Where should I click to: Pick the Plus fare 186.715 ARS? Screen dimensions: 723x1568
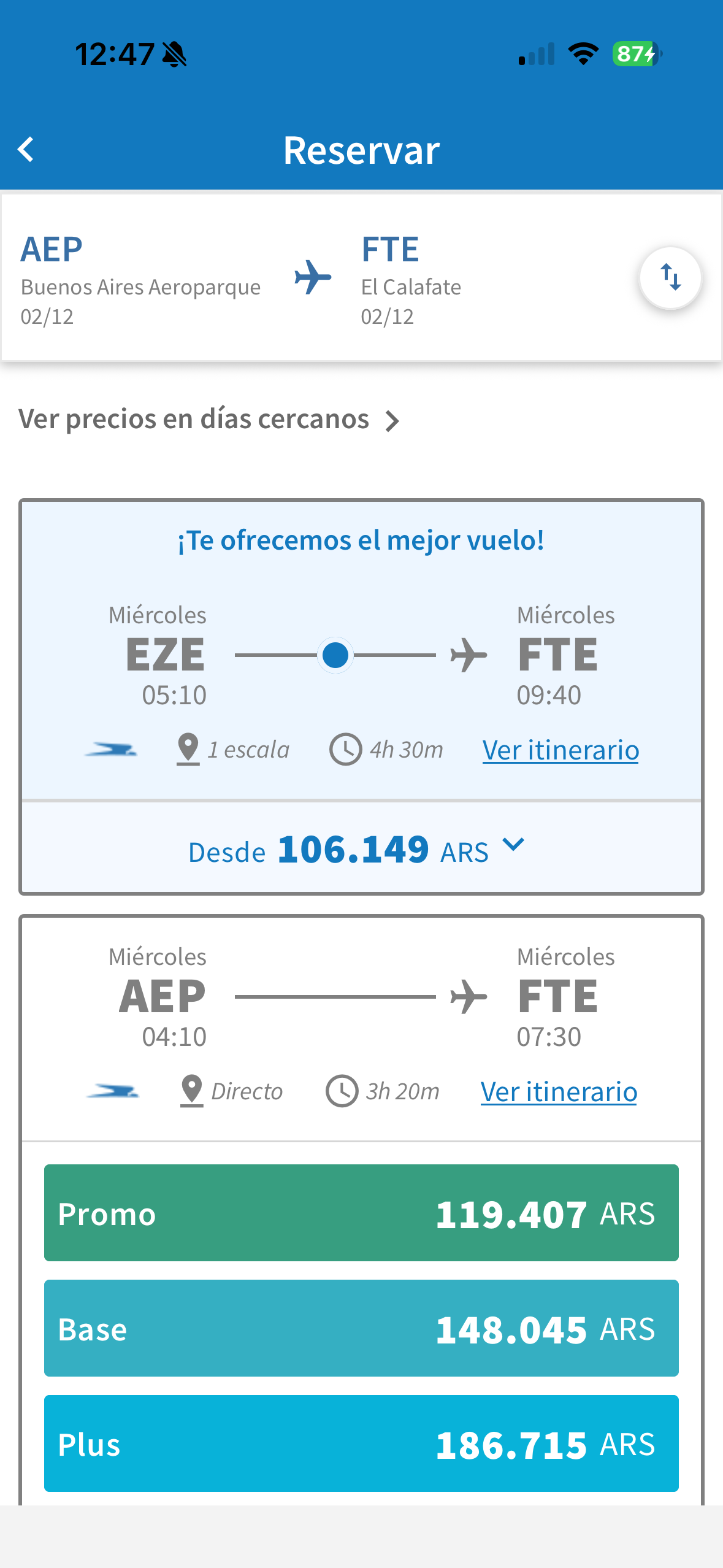(x=361, y=1443)
